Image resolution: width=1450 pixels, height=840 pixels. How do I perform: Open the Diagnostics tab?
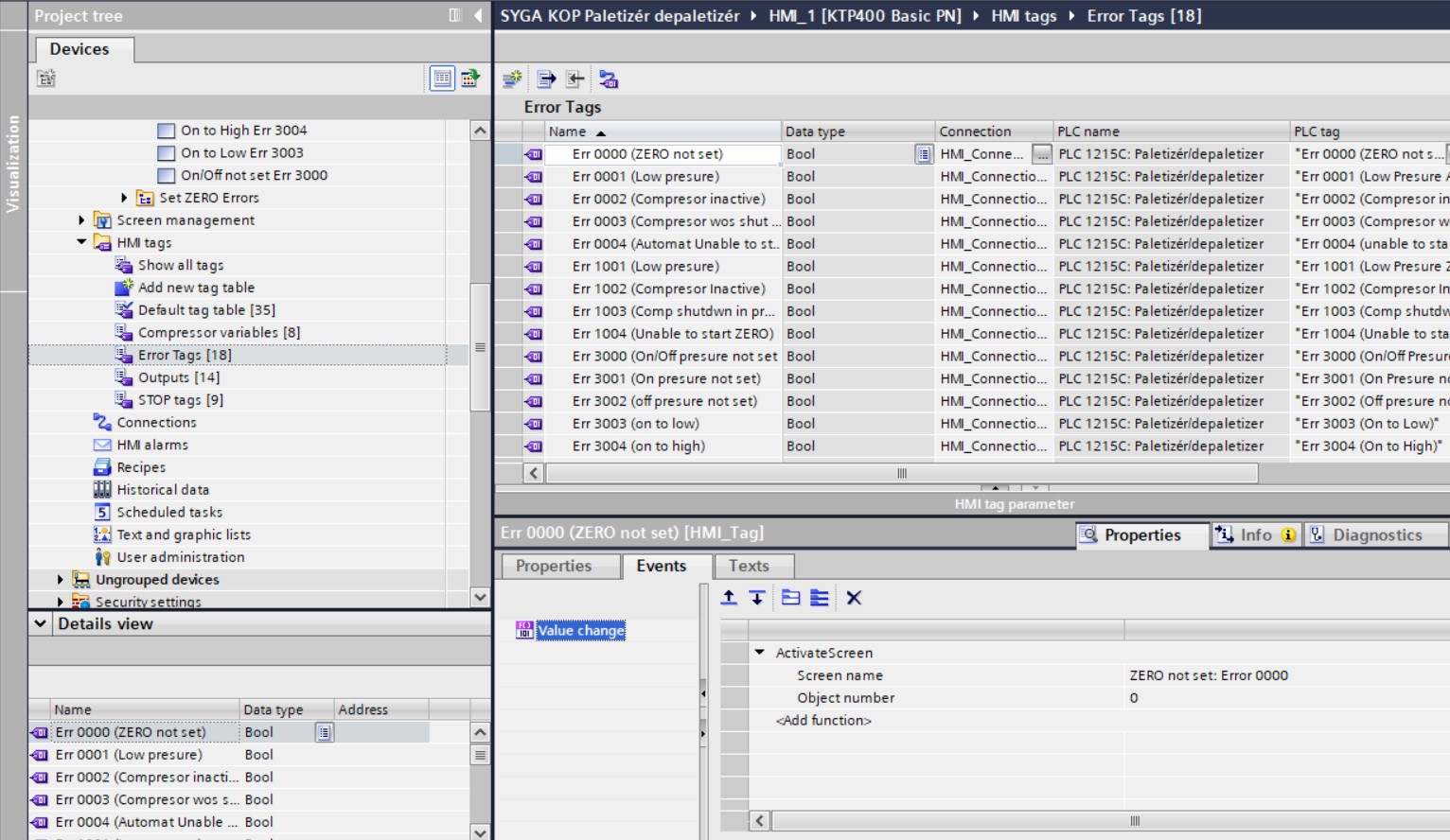(x=1376, y=535)
